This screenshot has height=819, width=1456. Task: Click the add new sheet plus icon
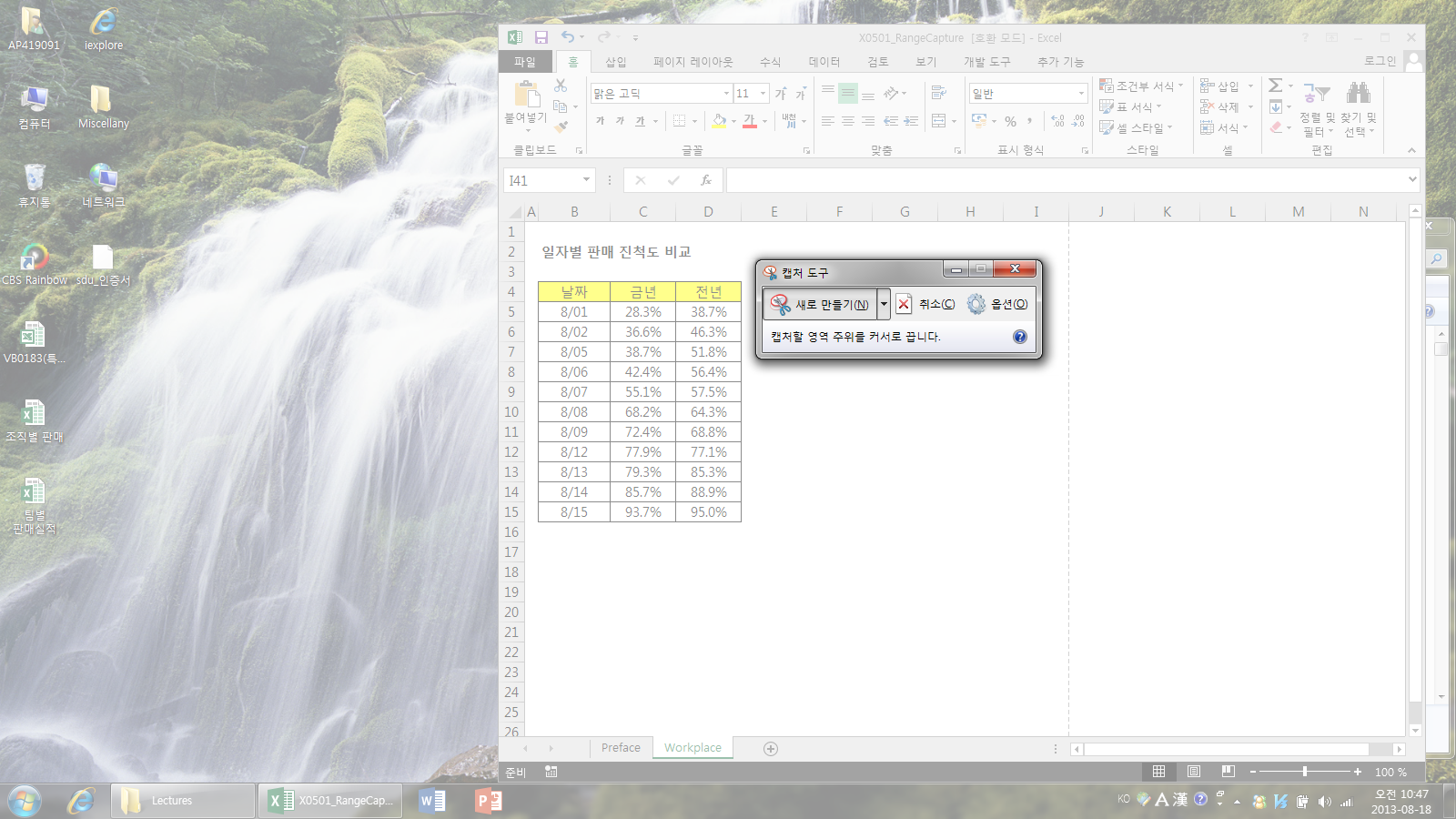(771, 748)
